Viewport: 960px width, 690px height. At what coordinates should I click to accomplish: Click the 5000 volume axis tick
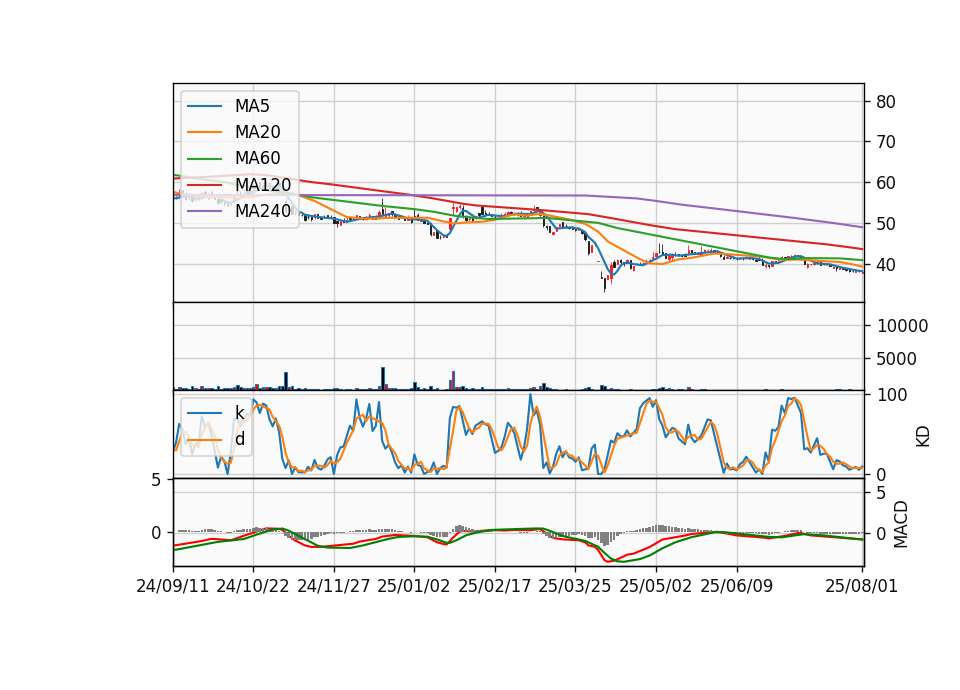pyautogui.click(x=897, y=359)
